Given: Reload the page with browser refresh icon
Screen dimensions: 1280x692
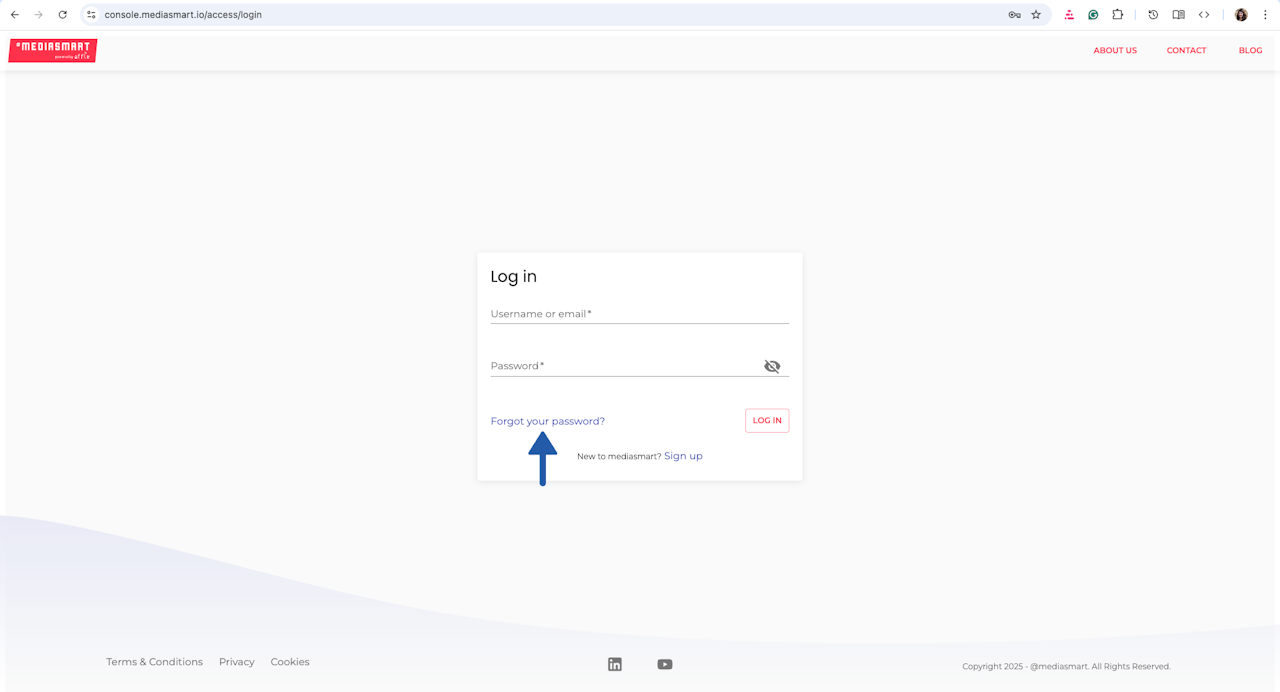Looking at the screenshot, I should (x=63, y=15).
